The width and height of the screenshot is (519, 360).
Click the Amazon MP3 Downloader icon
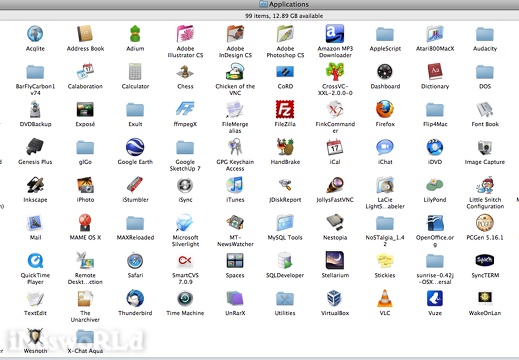coord(335,34)
